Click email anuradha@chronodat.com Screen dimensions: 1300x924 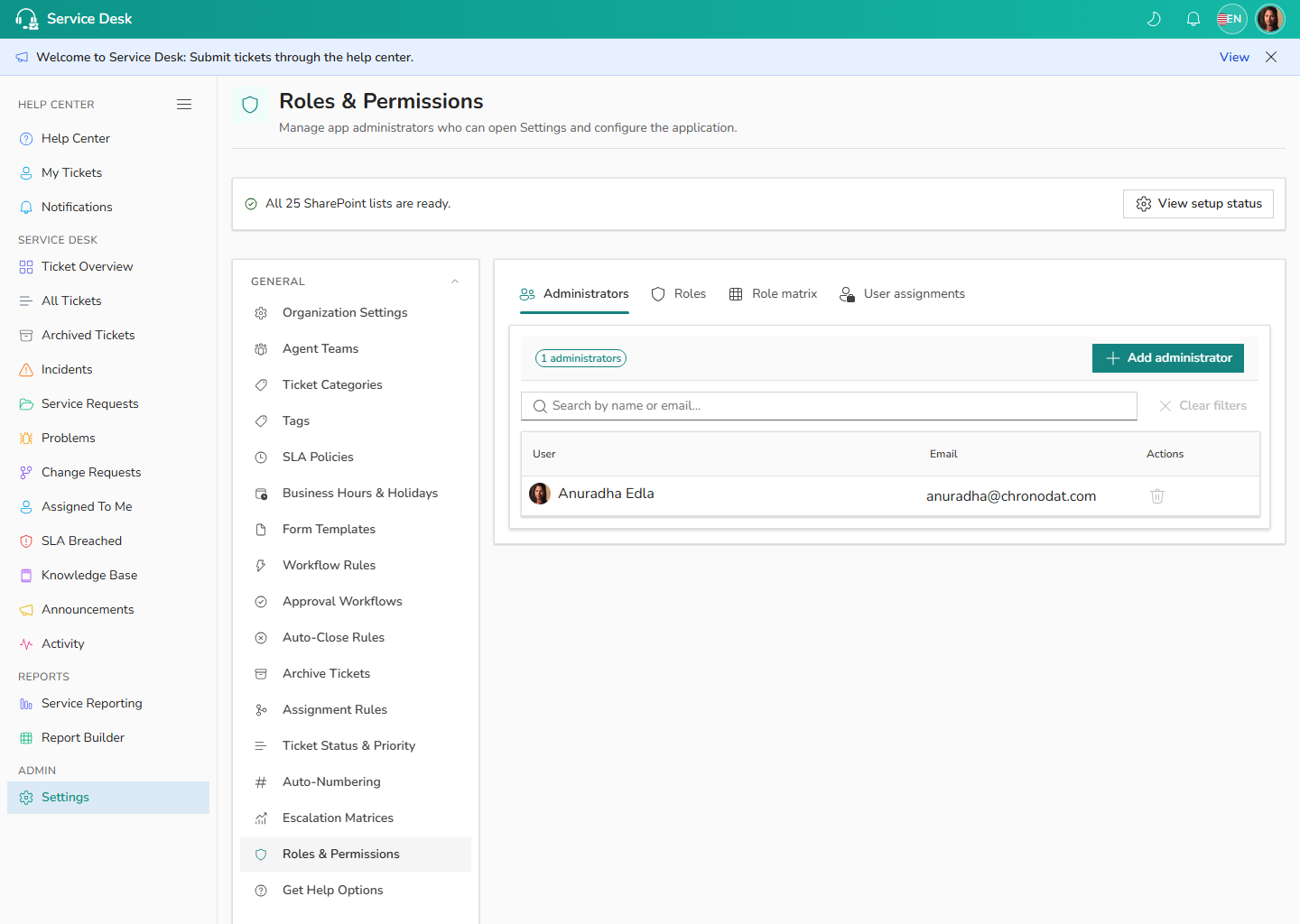(x=1011, y=496)
